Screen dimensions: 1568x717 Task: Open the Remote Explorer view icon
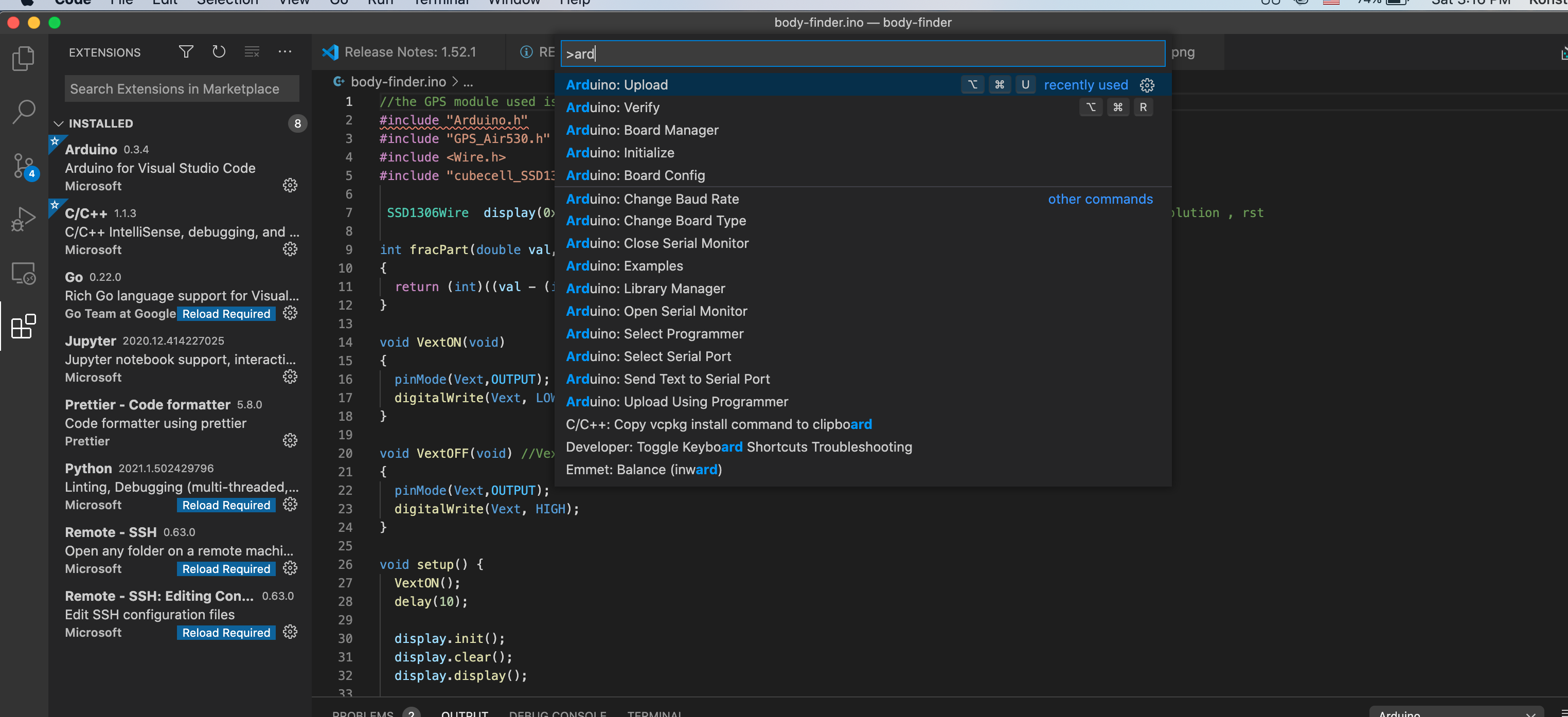(23, 273)
